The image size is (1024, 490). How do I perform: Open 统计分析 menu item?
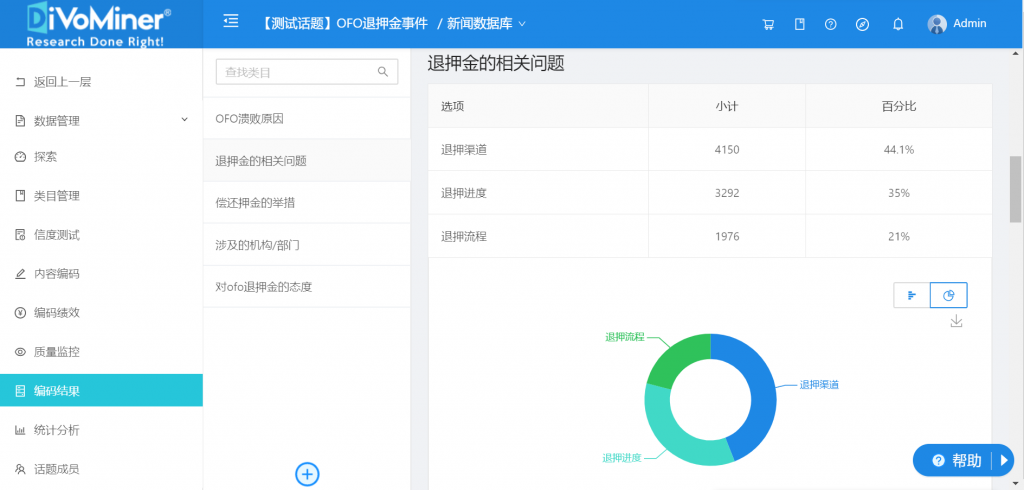coord(101,430)
